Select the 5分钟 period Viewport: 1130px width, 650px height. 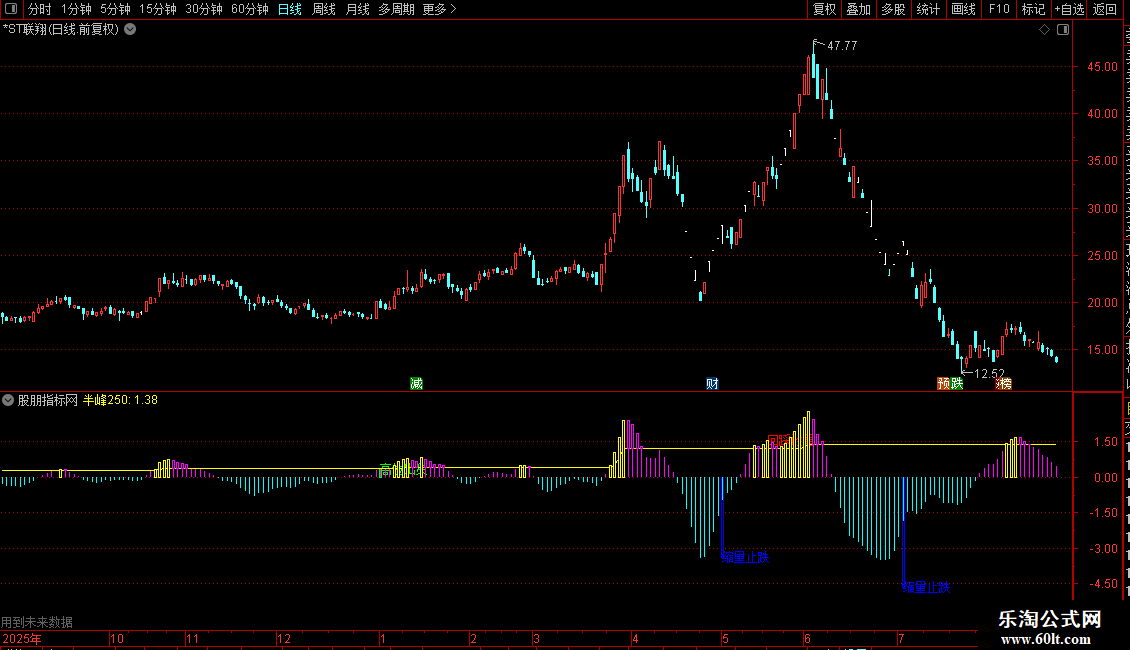coord(115,9)
